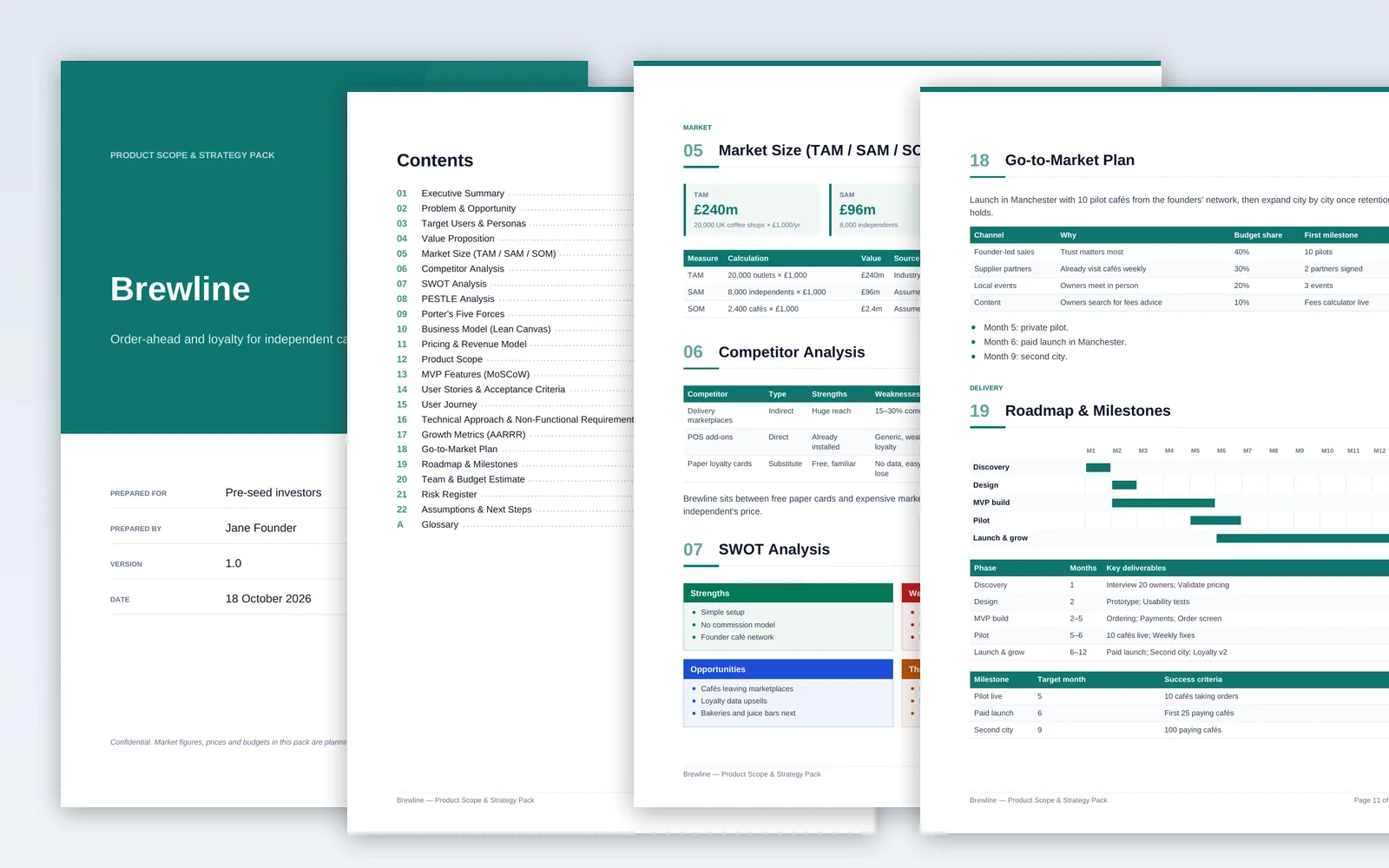Viewport: 1389px width, 868px height.
Task: Select 'Paid launch' milestone row
Action: coord(1179,713)
